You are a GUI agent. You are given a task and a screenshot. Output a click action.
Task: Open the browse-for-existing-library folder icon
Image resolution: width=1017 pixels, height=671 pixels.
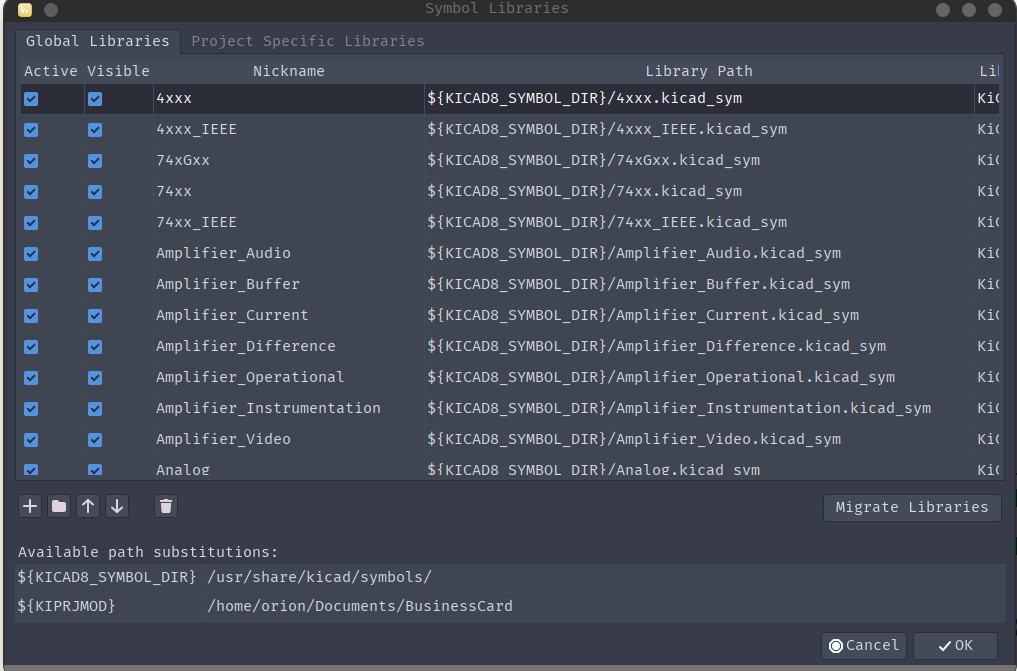tap(58, 506)
